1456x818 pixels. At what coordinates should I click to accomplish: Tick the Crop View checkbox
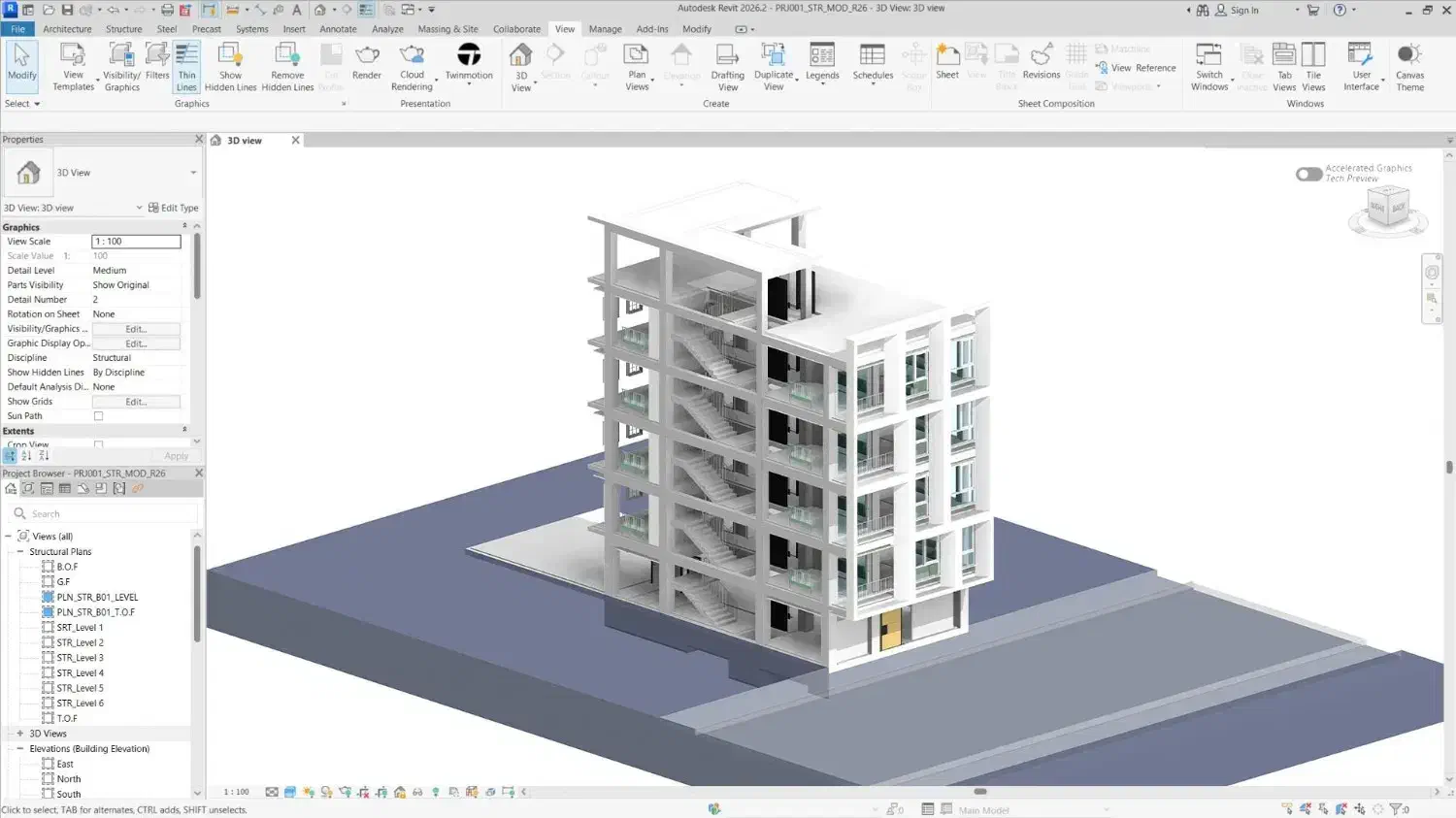click(x=98, y=444)
